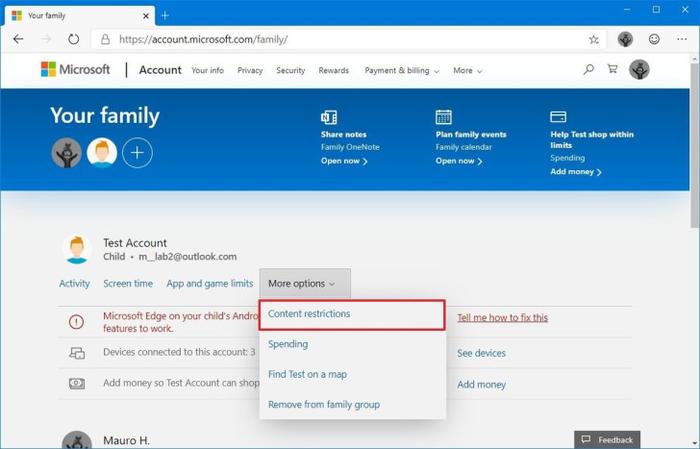Open the Account navigation link
This screenshot has height=449, width=700.
pos(160,70)
